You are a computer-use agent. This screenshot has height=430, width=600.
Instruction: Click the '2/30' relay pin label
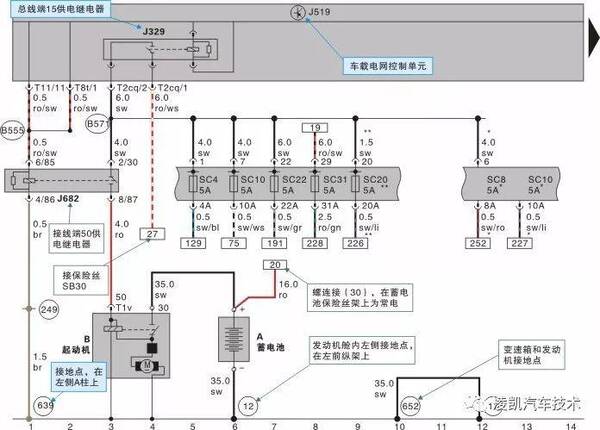coord(128,162)
